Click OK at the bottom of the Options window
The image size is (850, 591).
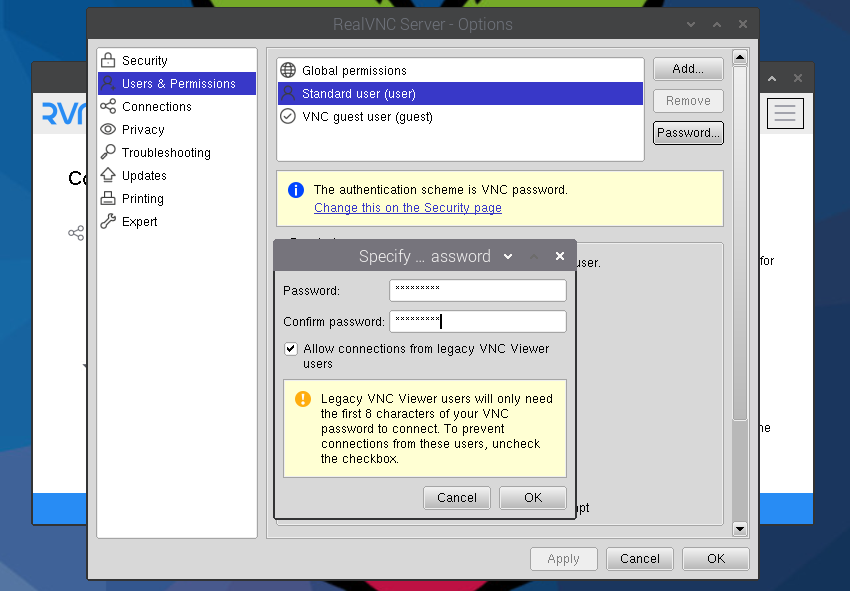(x=716, y=559)
